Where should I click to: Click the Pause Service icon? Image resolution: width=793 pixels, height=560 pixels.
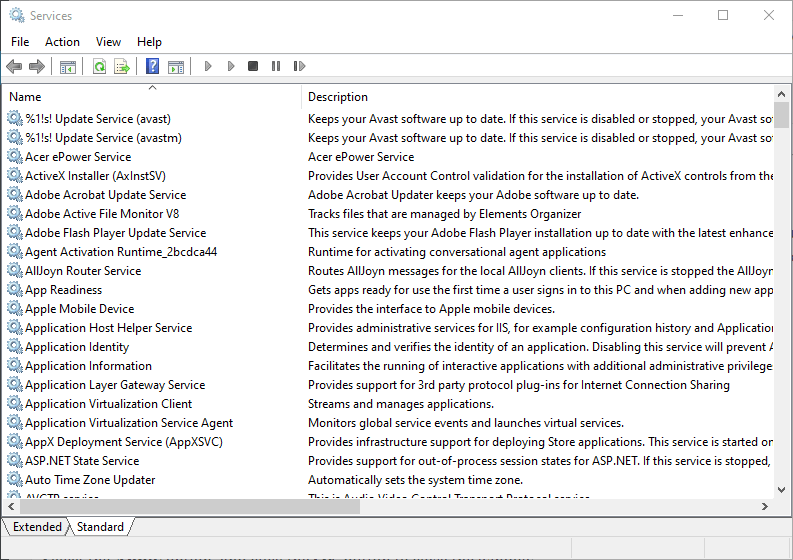[x=276, y=66]
